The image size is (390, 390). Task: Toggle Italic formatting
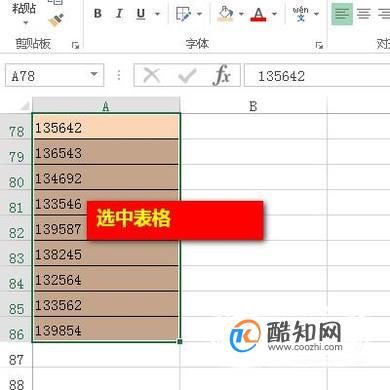tap(119, 14)
